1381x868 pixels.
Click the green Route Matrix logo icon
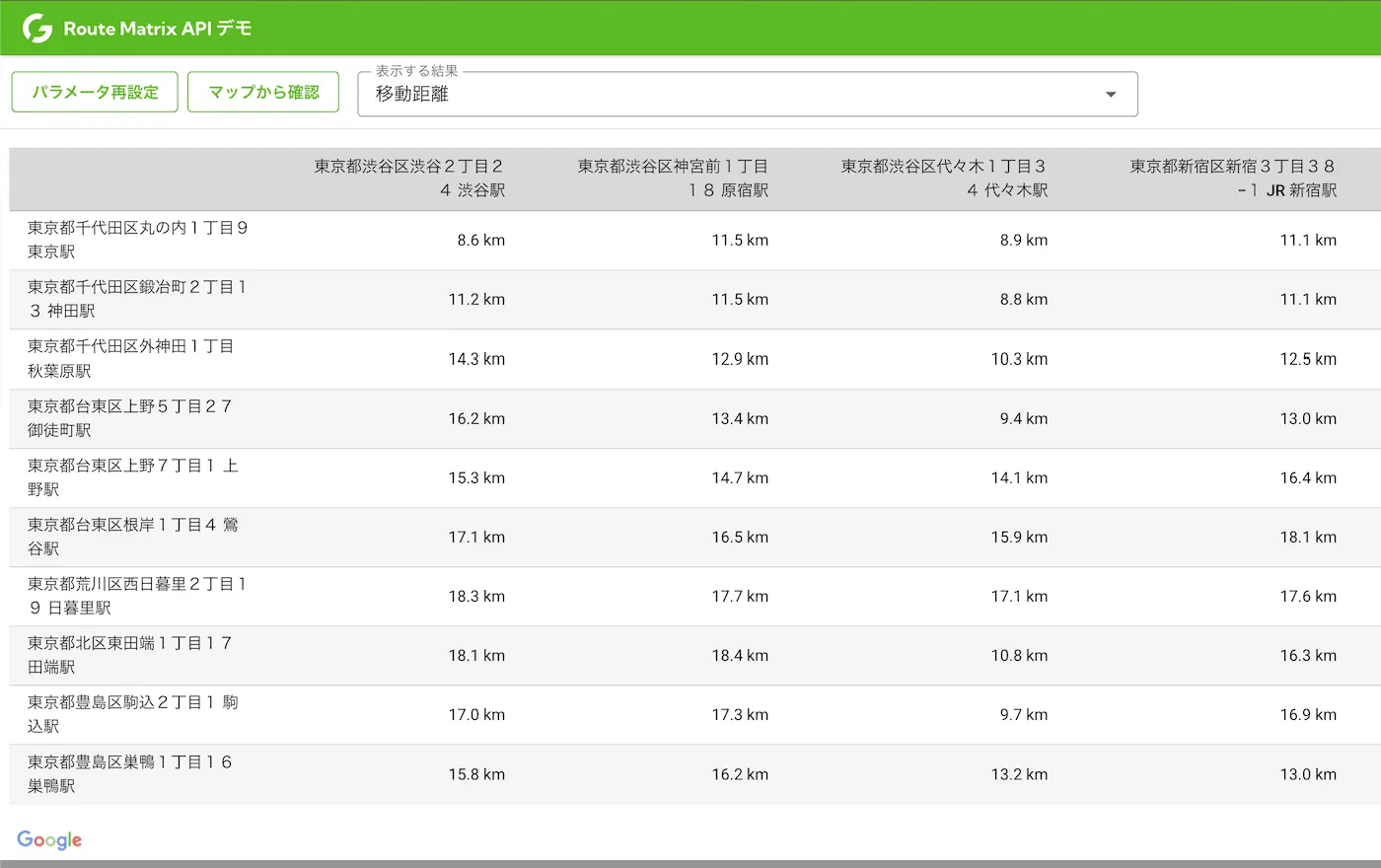click(37, 29)
